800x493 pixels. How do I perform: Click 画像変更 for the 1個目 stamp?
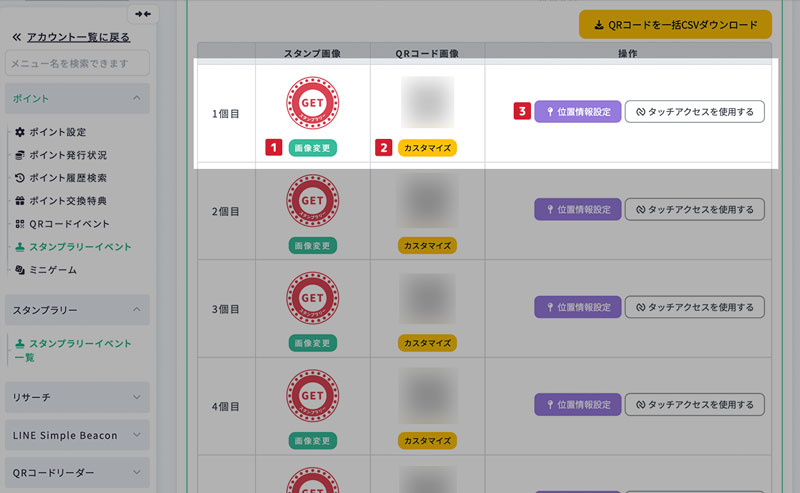point(312,148)
